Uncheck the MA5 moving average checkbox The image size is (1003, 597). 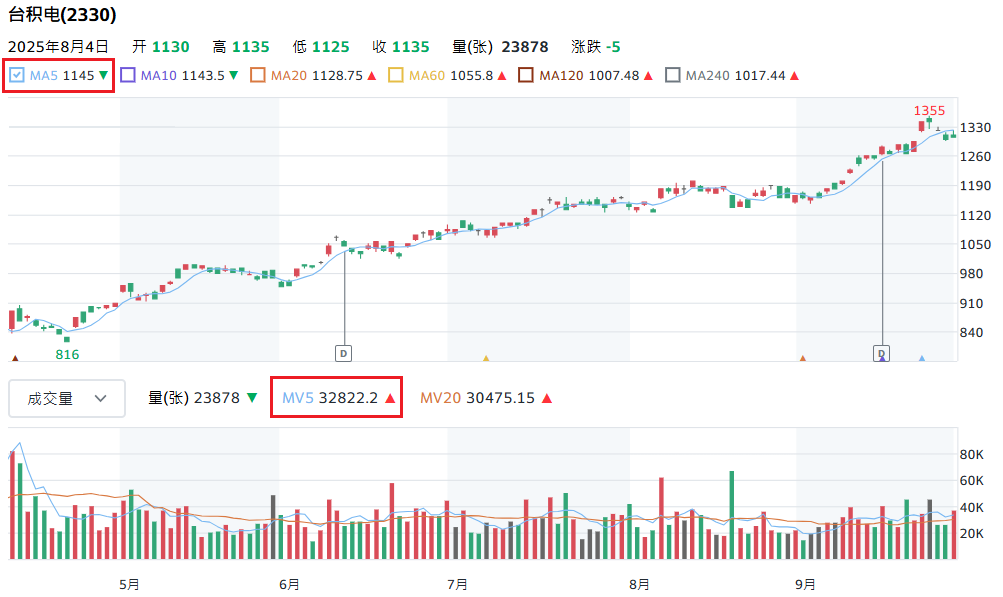point(17,76)
